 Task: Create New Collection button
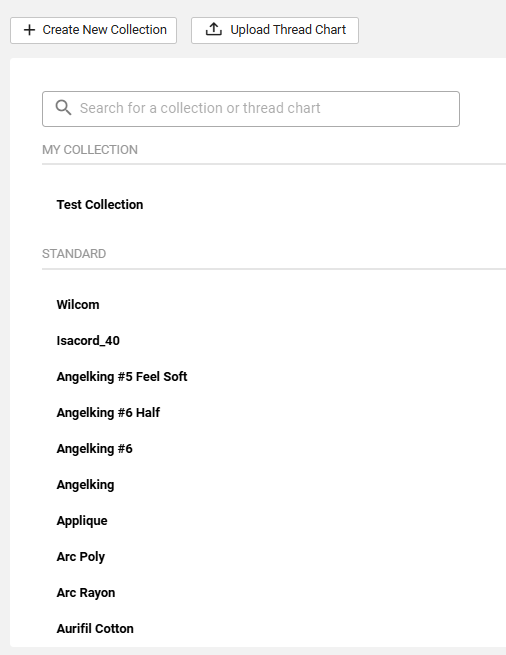(94, 30)
